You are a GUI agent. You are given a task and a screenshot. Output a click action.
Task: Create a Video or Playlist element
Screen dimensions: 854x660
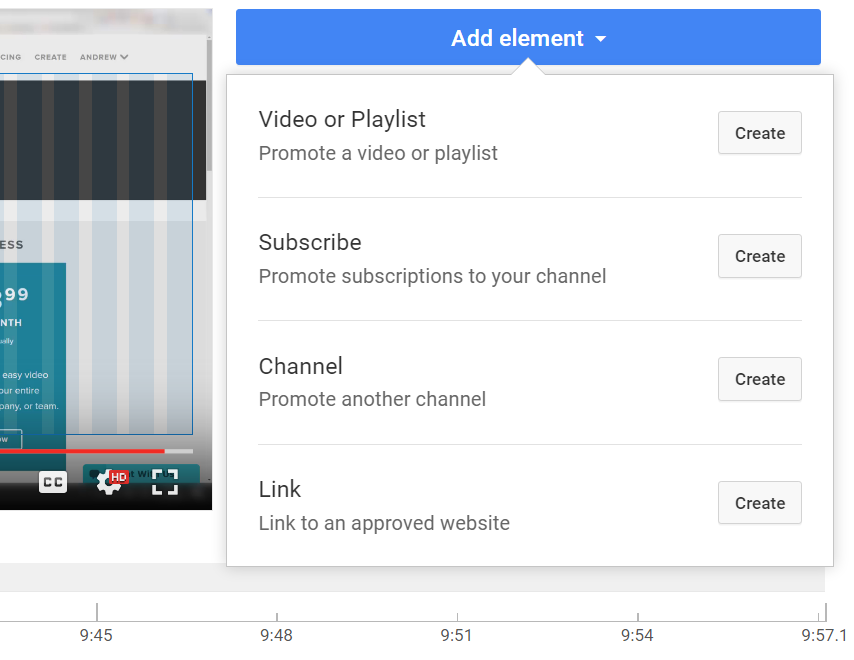[759, 133]
